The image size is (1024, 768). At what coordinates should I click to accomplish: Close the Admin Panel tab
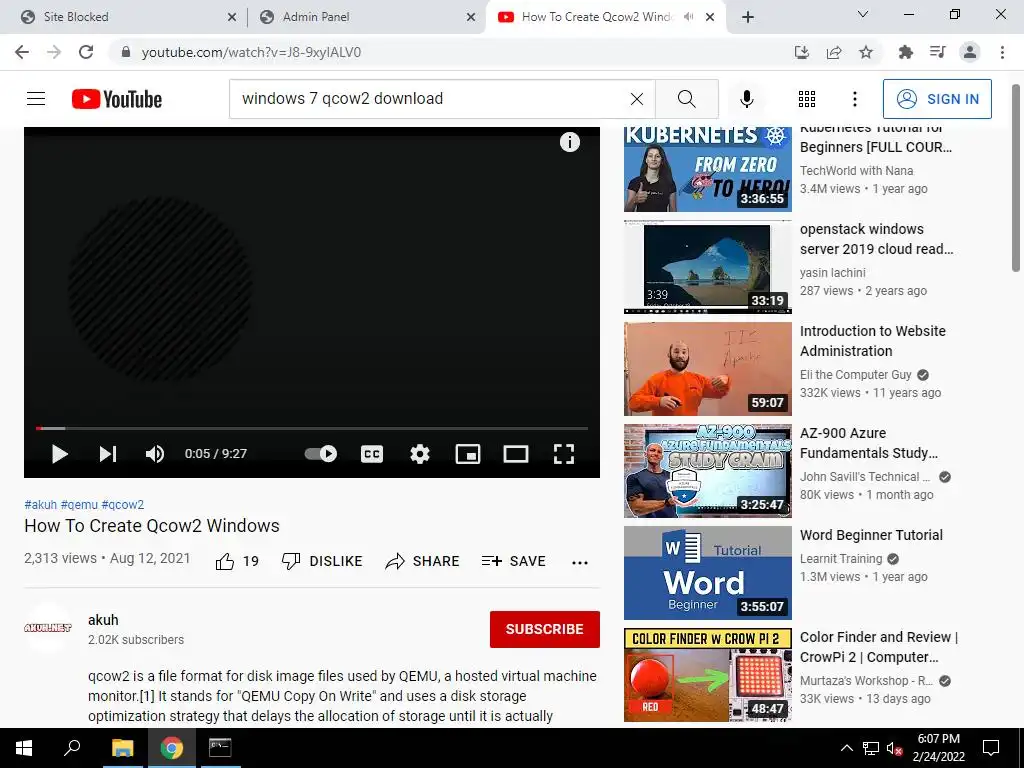pos(471,18)
